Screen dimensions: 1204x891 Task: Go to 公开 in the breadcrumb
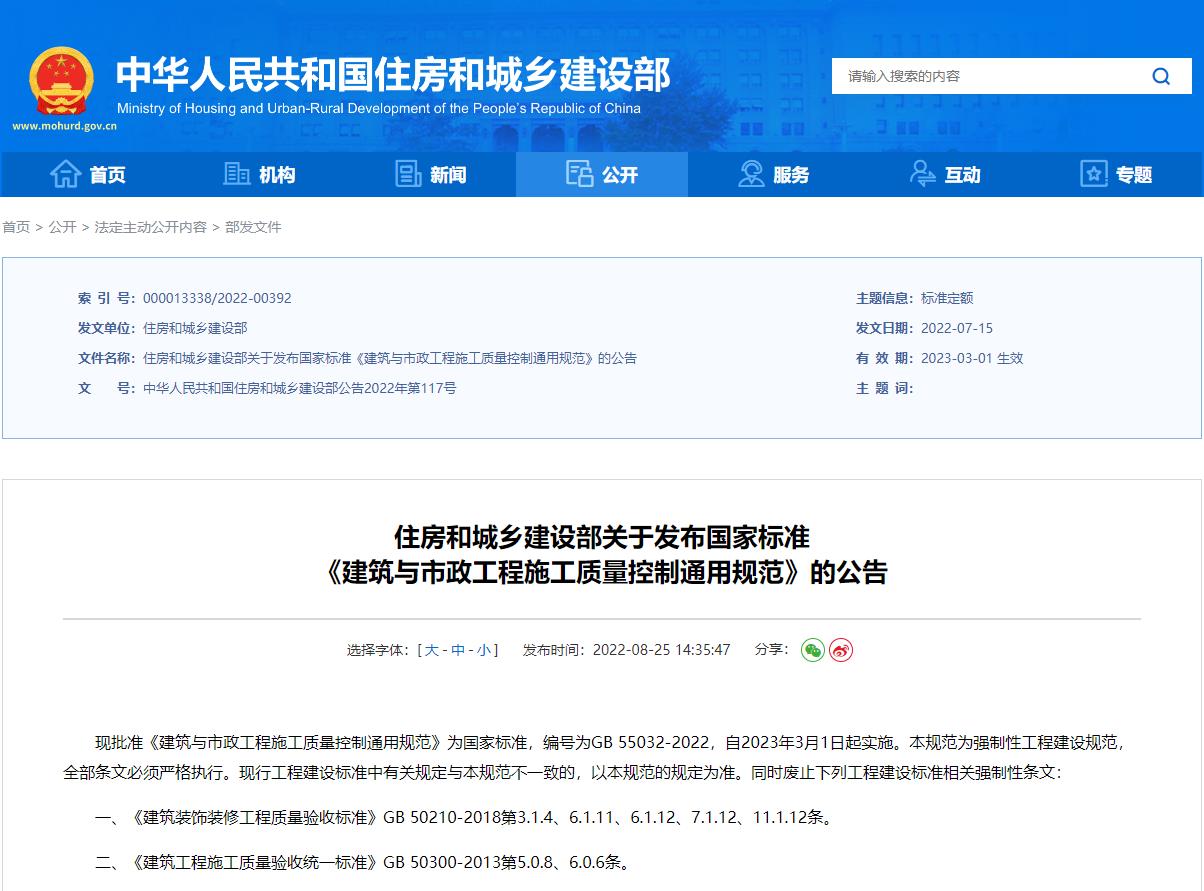click(x=62, y=227)
